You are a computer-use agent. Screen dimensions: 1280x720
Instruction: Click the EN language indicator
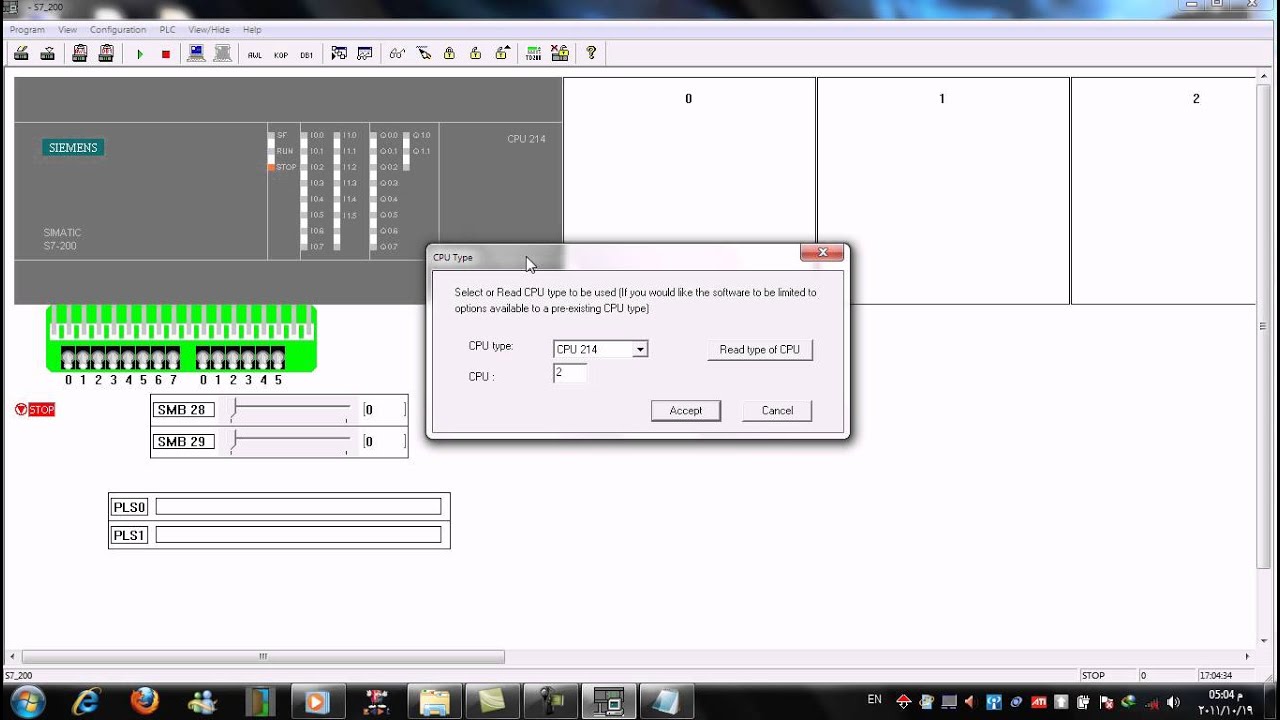click(x=874, y=700)
